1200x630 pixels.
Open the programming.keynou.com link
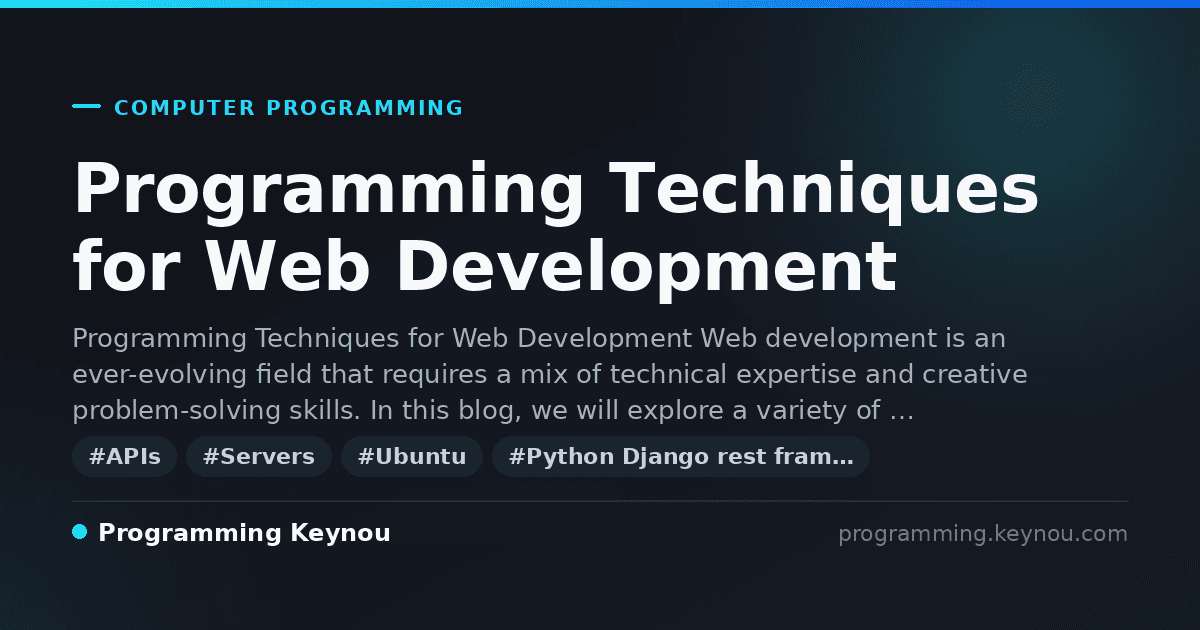click(x=983, y=534)
